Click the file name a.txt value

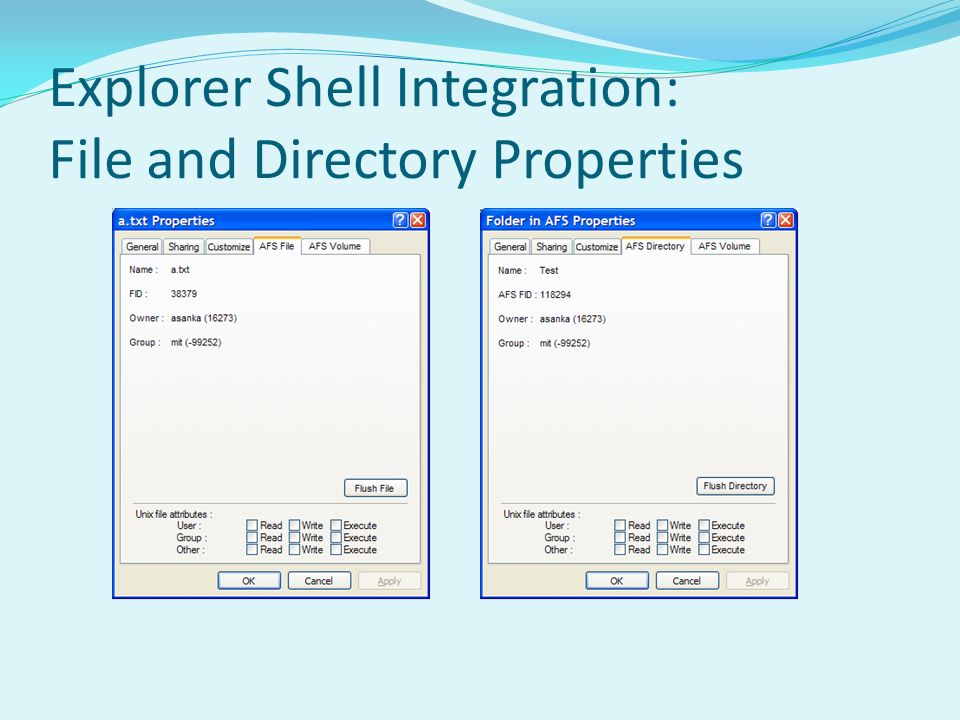coord(180,269)
